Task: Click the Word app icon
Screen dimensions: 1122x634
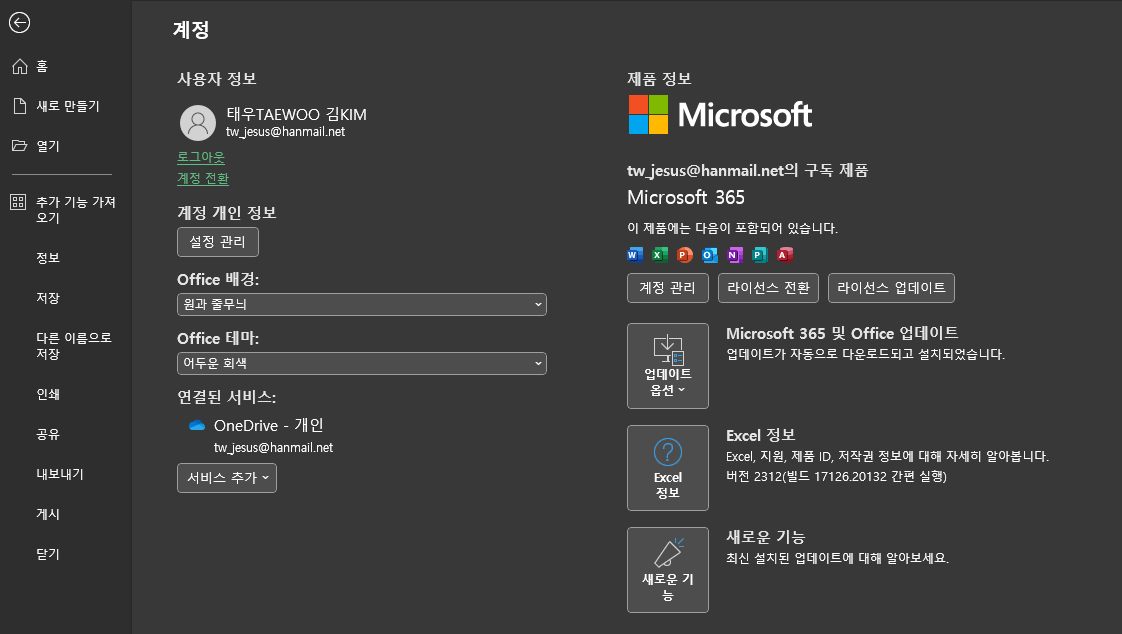Action: pos(635,255)
